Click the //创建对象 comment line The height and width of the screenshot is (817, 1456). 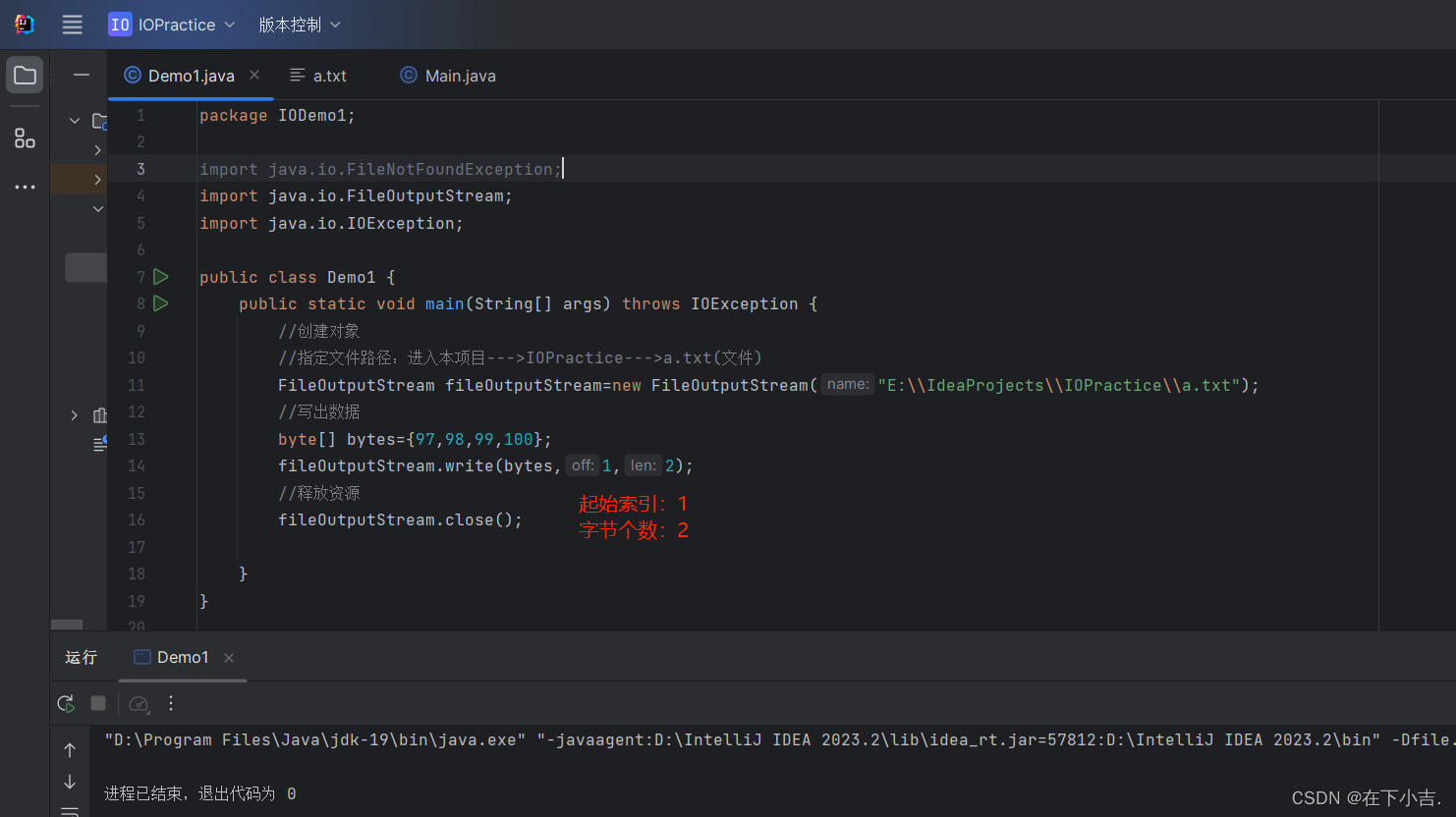point(319,331)
